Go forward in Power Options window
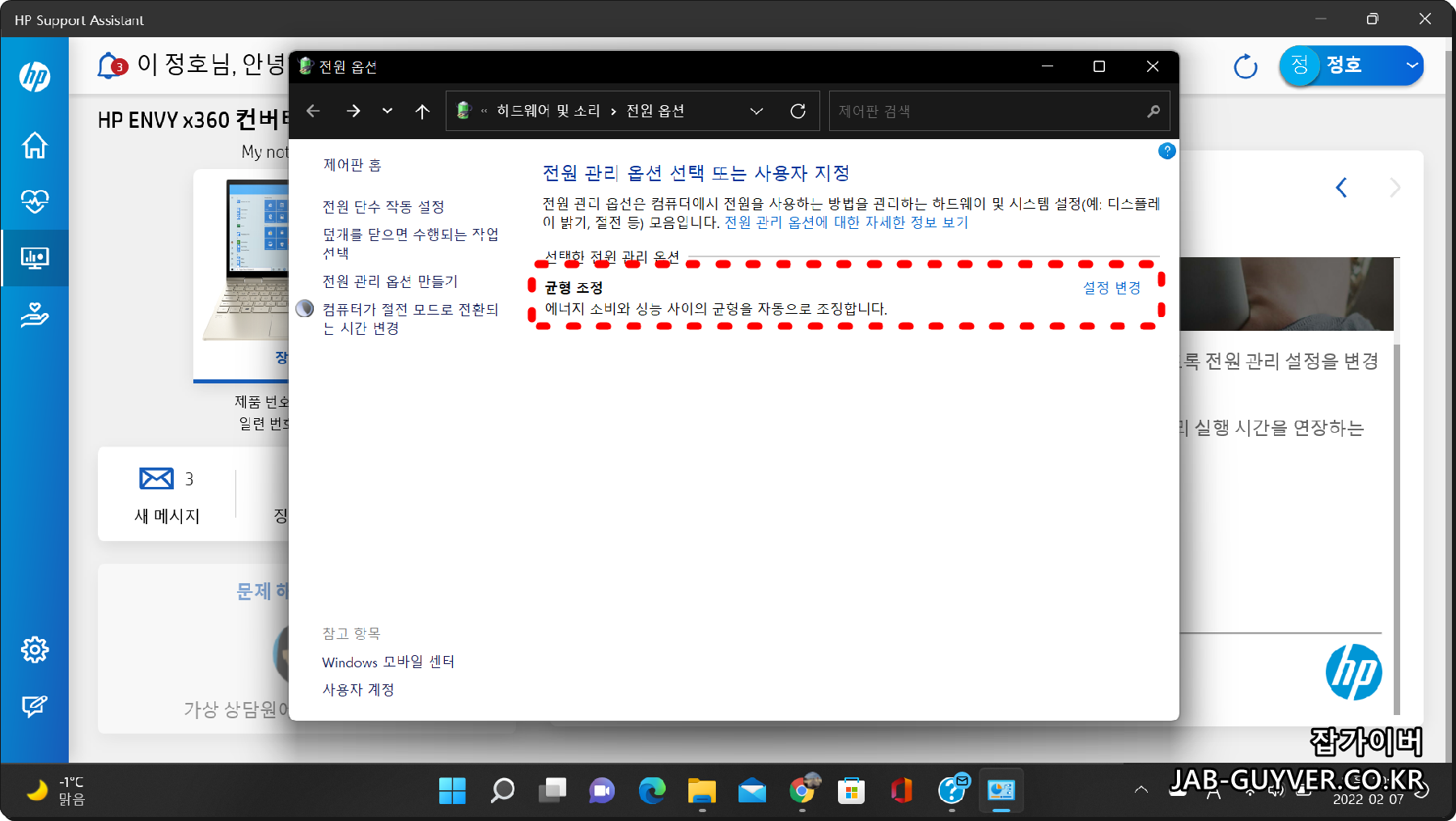 [x=353, y=111]
